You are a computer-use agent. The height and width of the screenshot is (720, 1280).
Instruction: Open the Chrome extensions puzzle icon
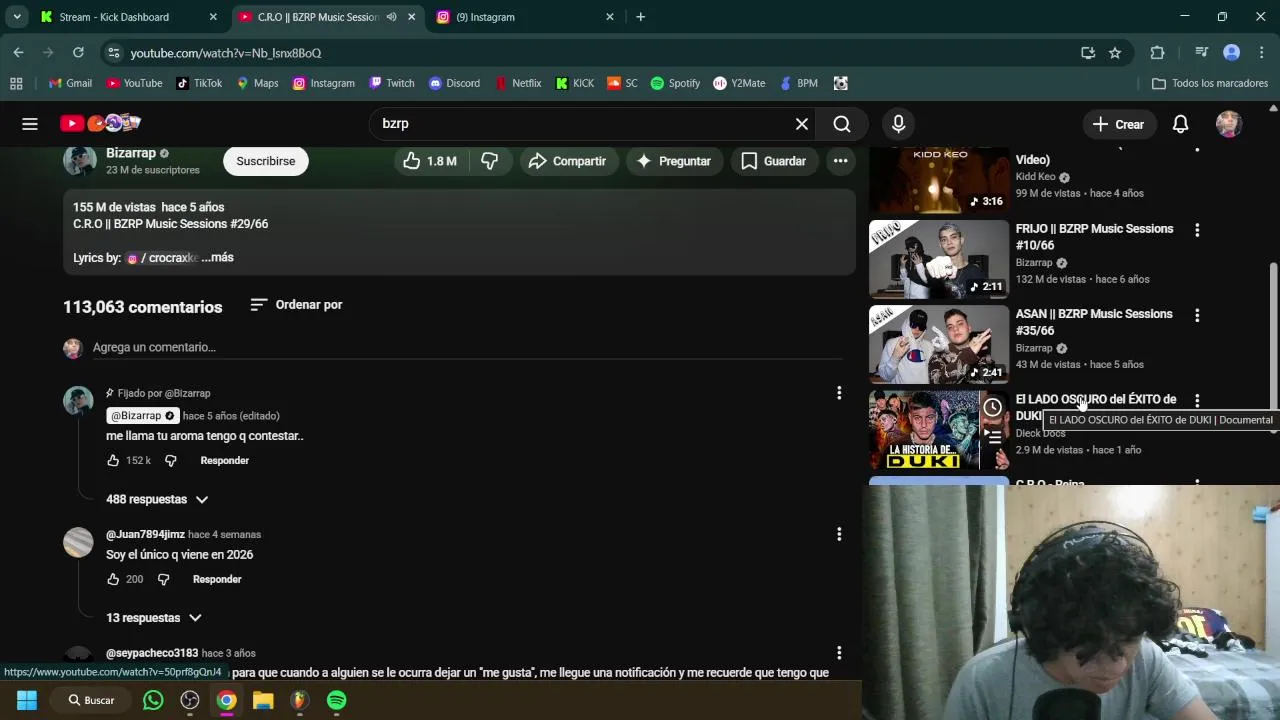point(1158,53)
